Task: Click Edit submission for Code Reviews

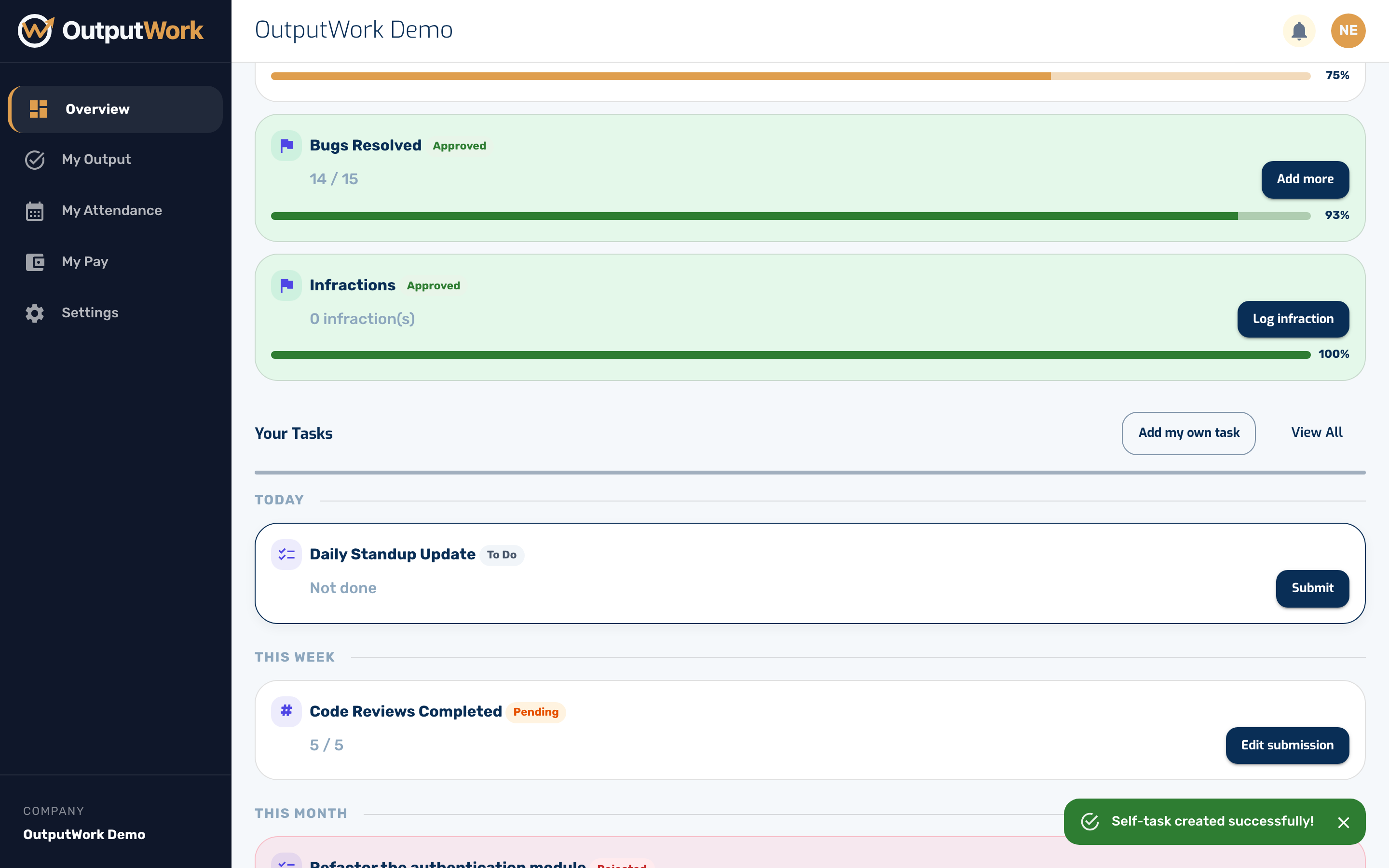Action: tap(1287, 745)
